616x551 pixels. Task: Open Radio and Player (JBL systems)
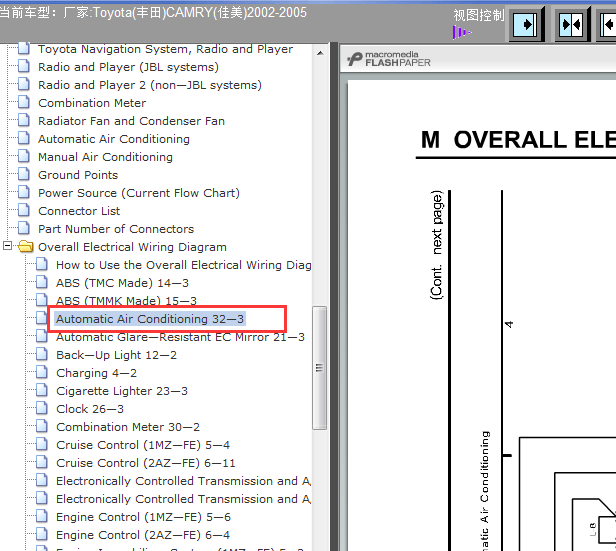click(x=128, y=67)
